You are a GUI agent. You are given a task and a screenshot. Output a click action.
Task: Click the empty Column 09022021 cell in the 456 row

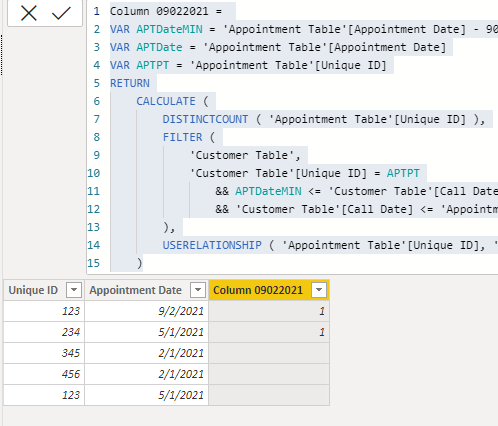(269, 374)
